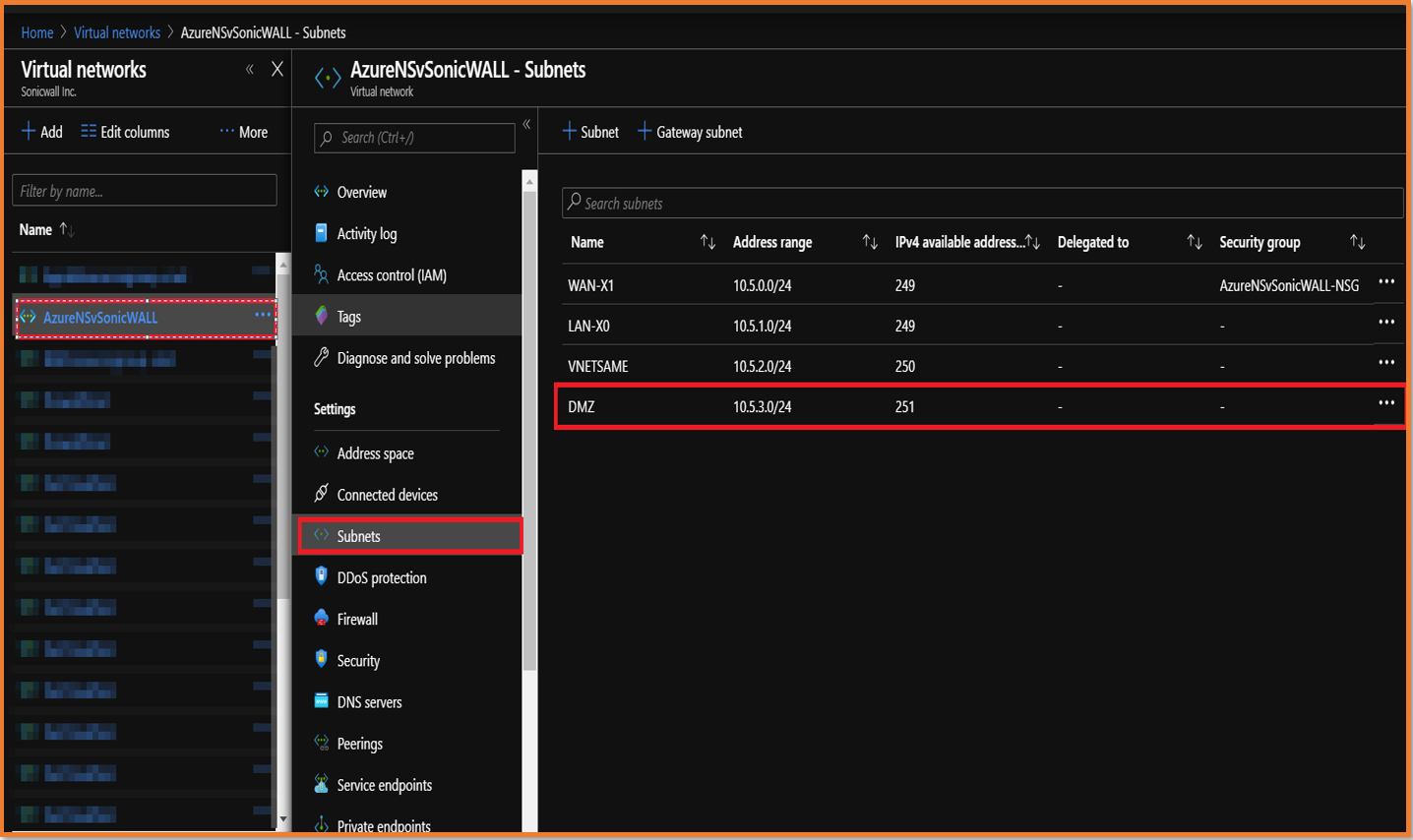This screenshot has height=840, width=1413.
Task: Open ellipsis menu for WAN-X1 subnet
Action: click(x=1386, y=282)
